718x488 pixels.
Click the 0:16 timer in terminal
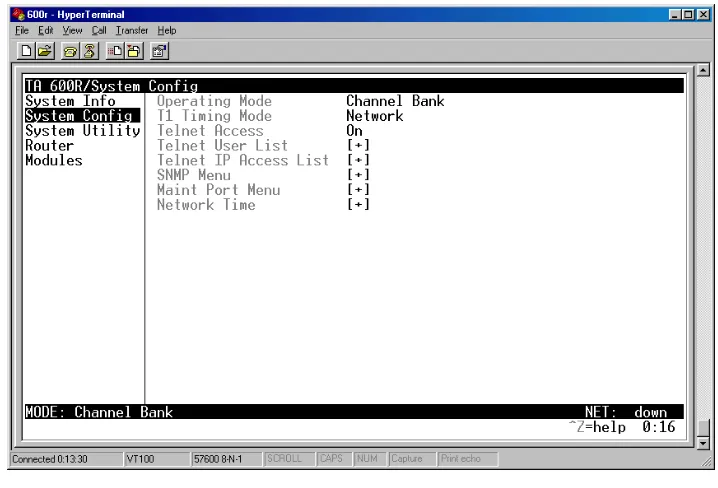658,427
